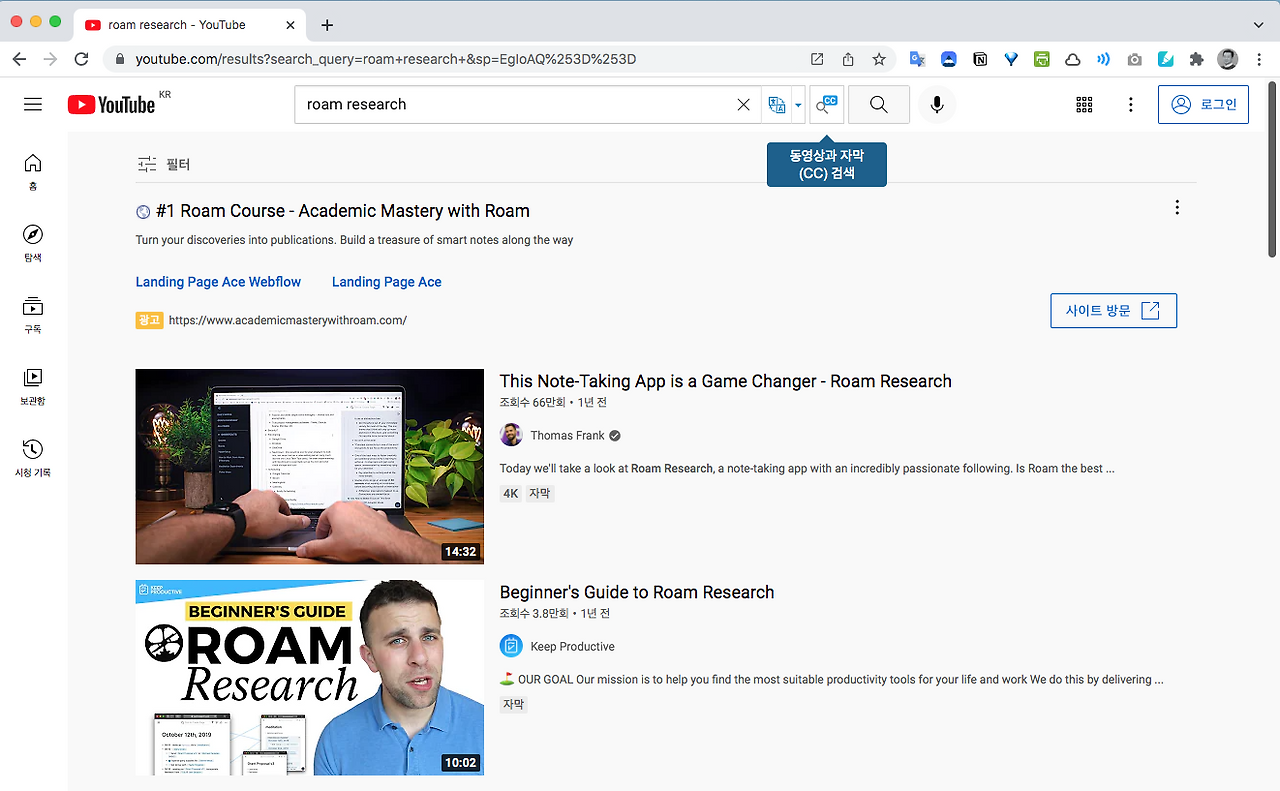Click the Thomas Frank channel avatar
1280x791 pixels.
(511, 435)
